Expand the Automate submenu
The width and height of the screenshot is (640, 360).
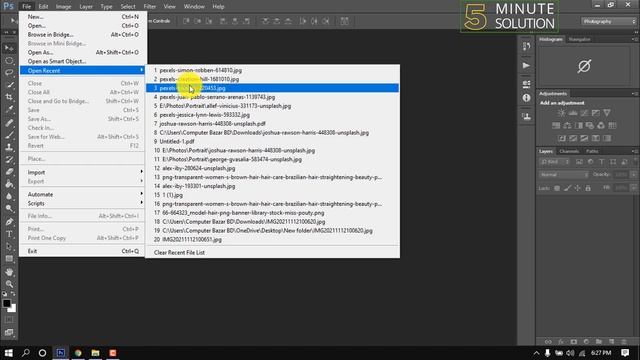82,194
